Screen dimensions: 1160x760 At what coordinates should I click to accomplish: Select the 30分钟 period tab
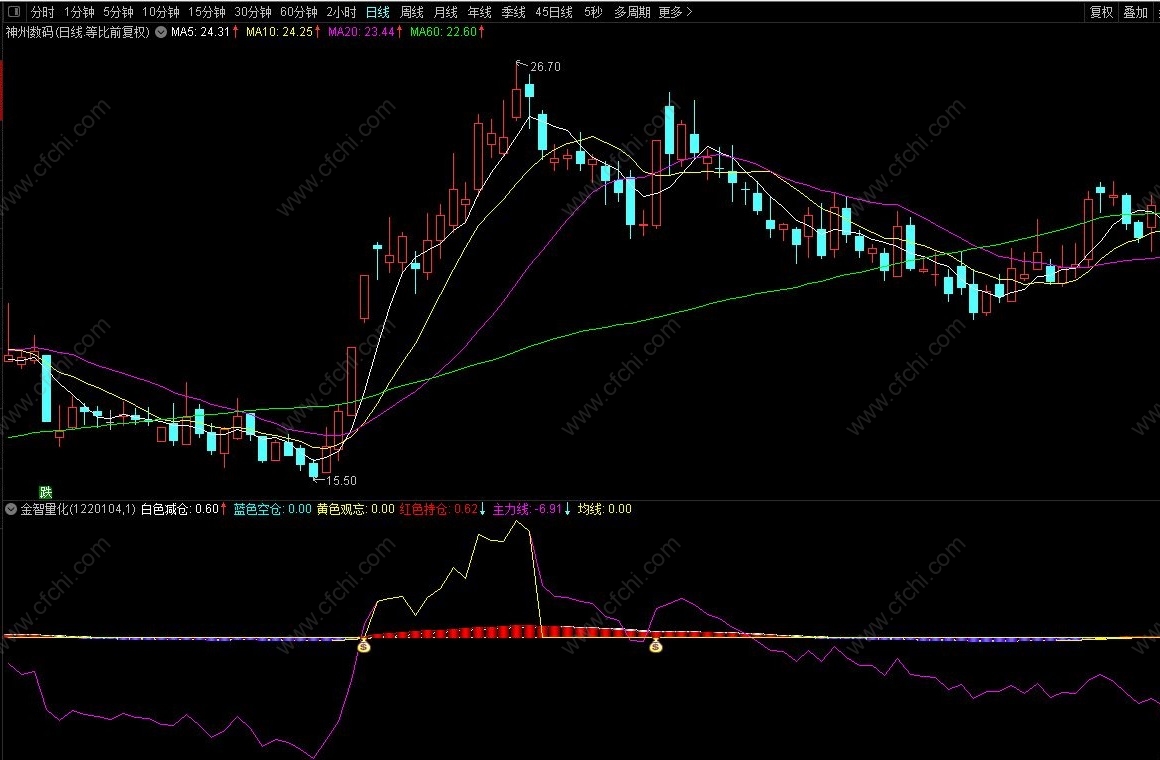pyautogui.click(x=253, y=12)
